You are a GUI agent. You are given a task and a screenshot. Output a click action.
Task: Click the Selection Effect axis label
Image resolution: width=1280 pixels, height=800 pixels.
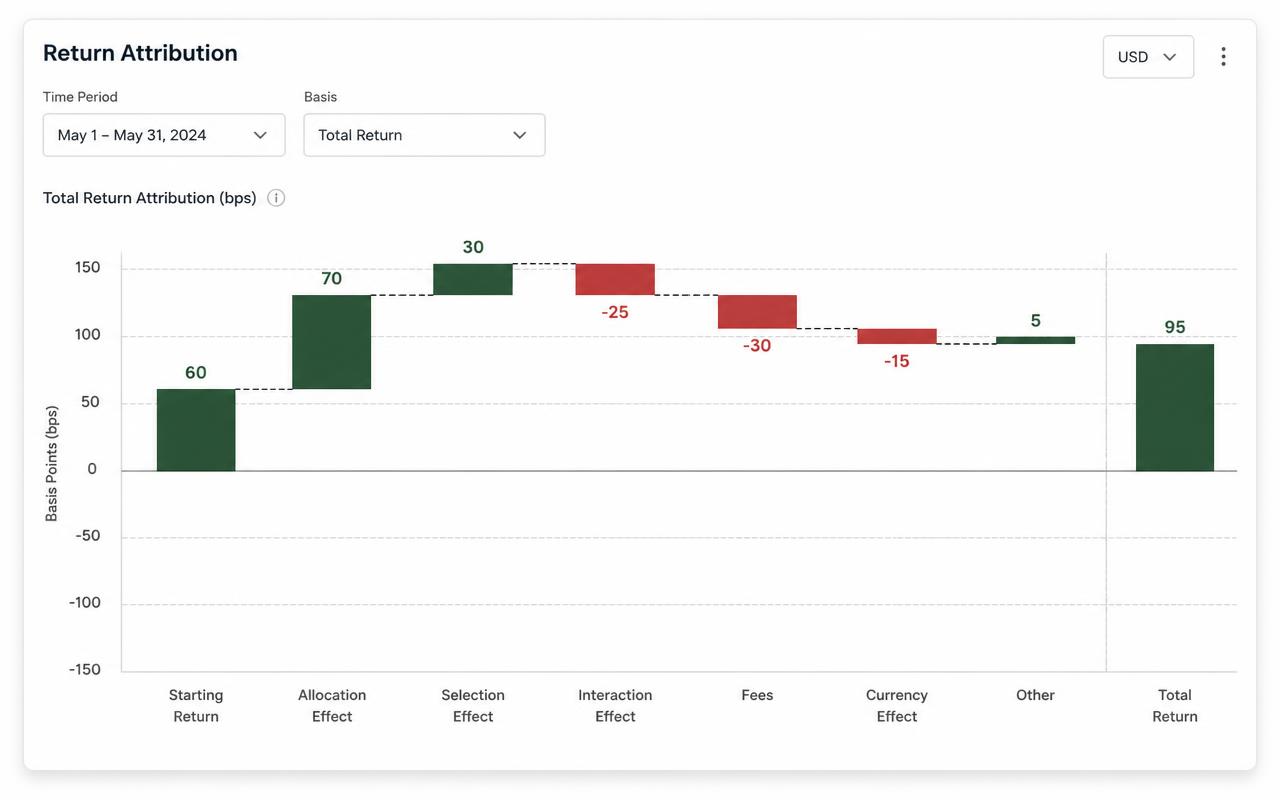(x=473, y=706)
